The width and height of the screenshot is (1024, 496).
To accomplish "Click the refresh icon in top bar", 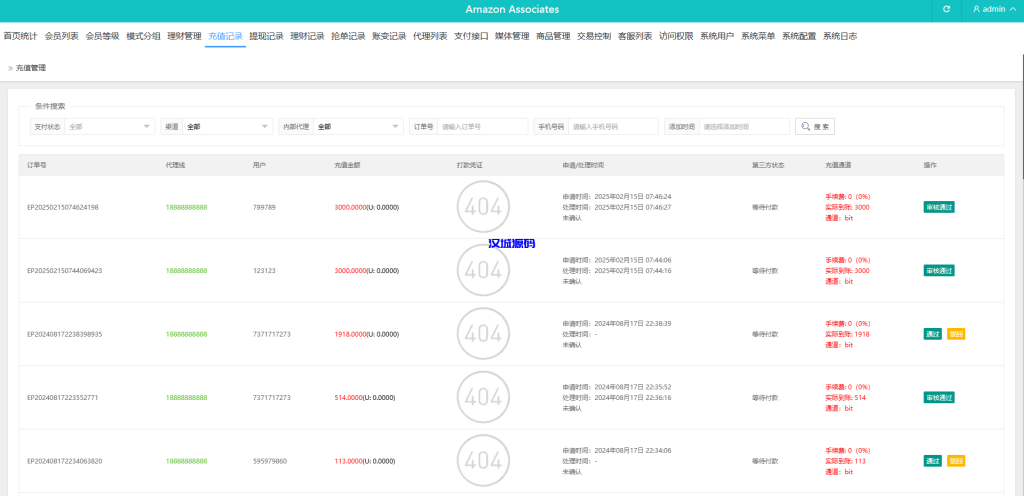I will point(946,9).
